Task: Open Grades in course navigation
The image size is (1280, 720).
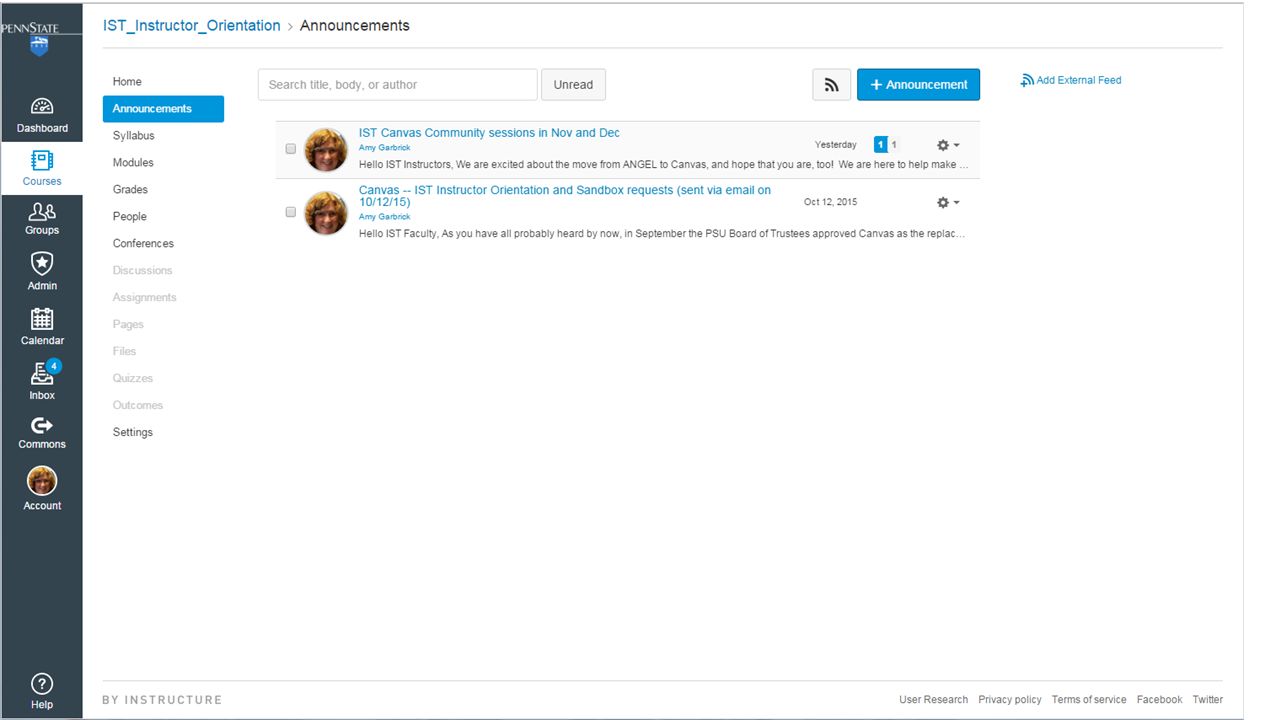Action: (x=130, y=190)
